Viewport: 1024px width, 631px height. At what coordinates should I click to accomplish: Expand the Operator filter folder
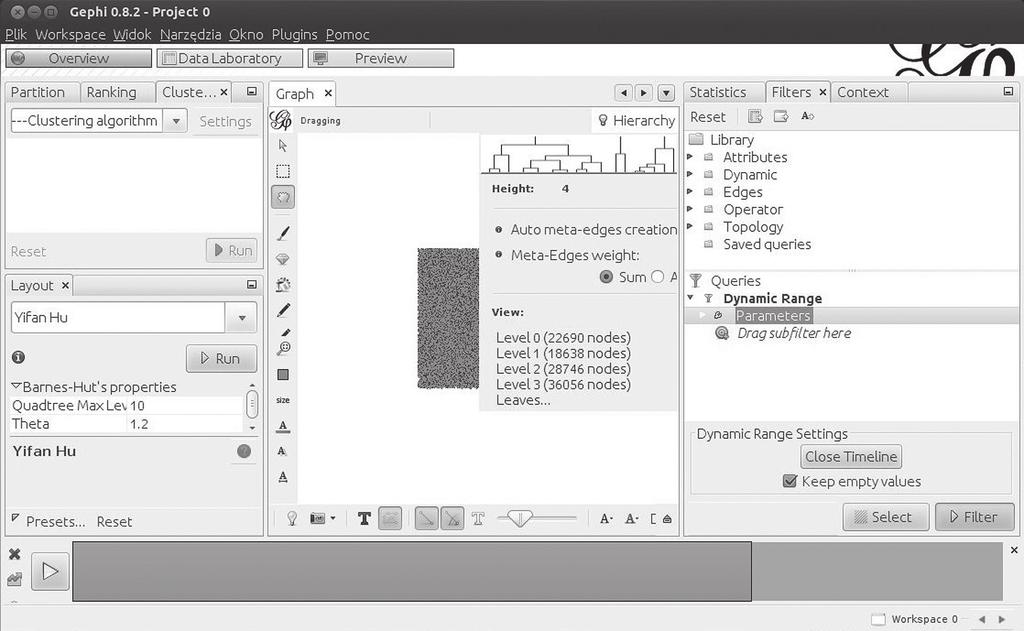[x=690, y=209]
